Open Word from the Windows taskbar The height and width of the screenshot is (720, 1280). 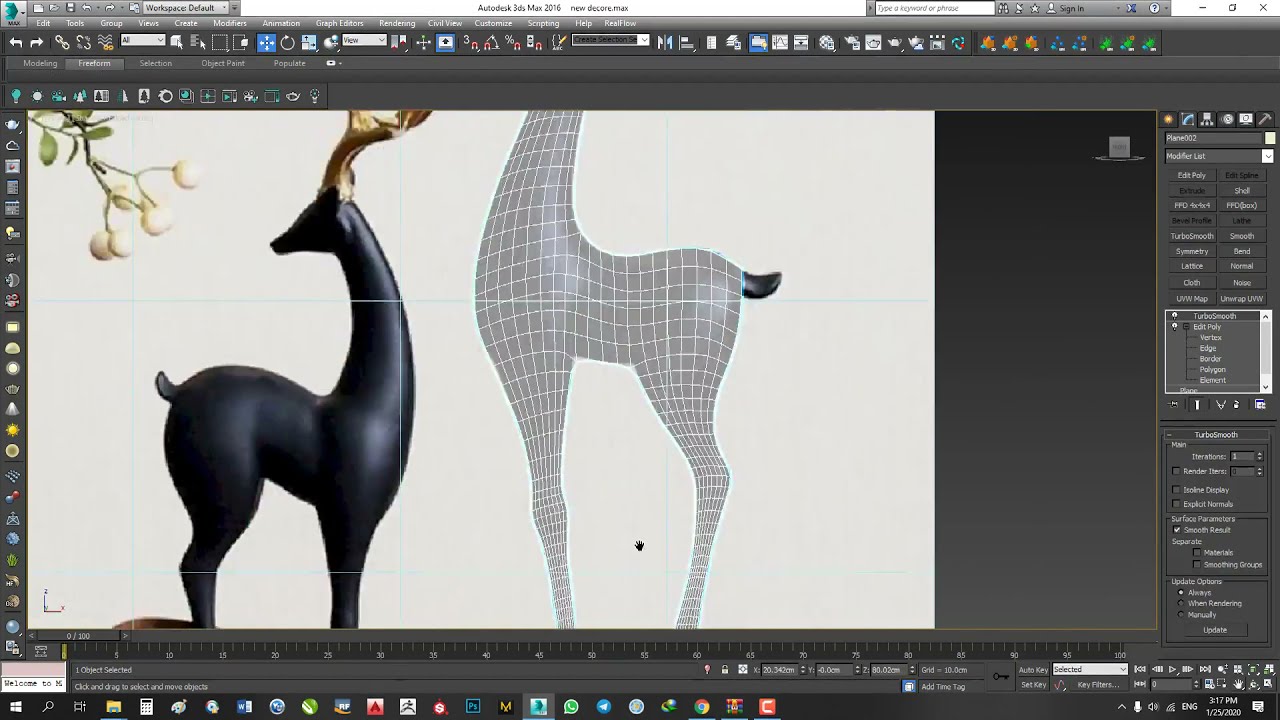point(245,707)
